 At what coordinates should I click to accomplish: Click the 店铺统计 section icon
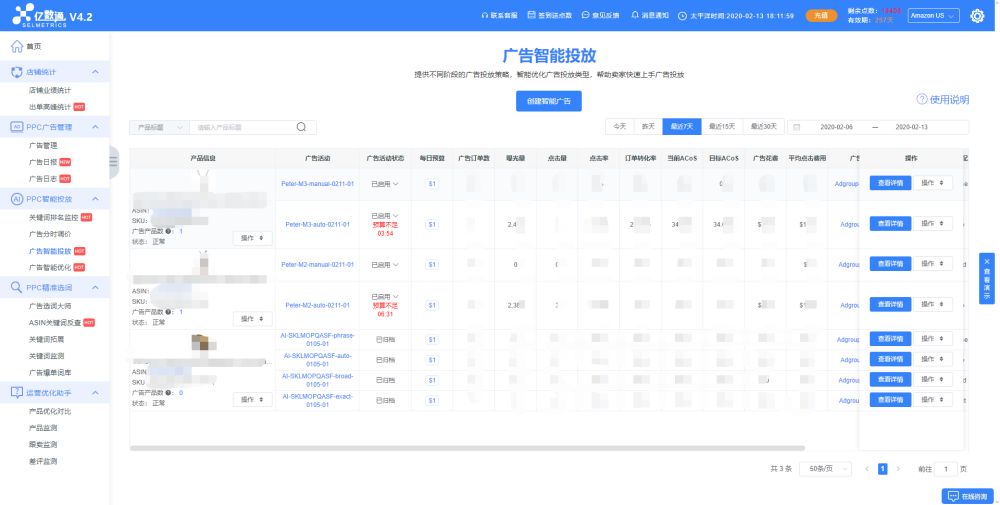click(17, 72)
